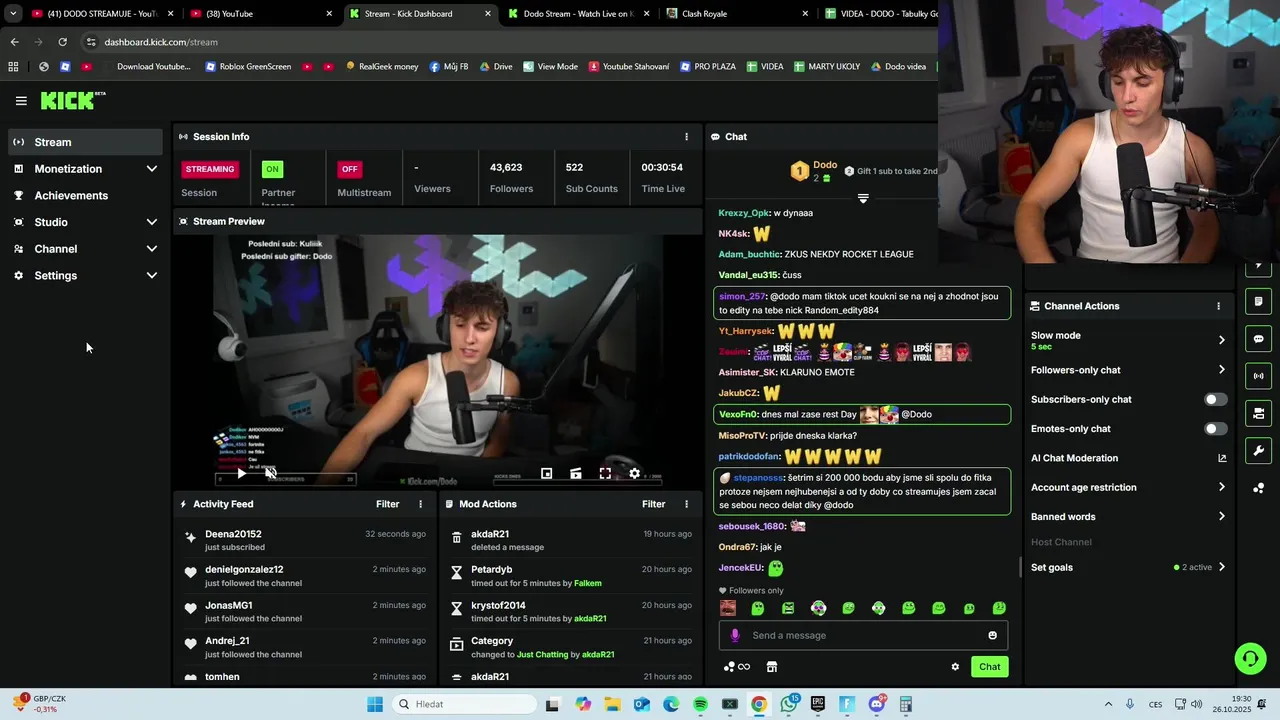Open Activity Feed Filter
This screenshot has height=720, width=1280.
(387, 505)
